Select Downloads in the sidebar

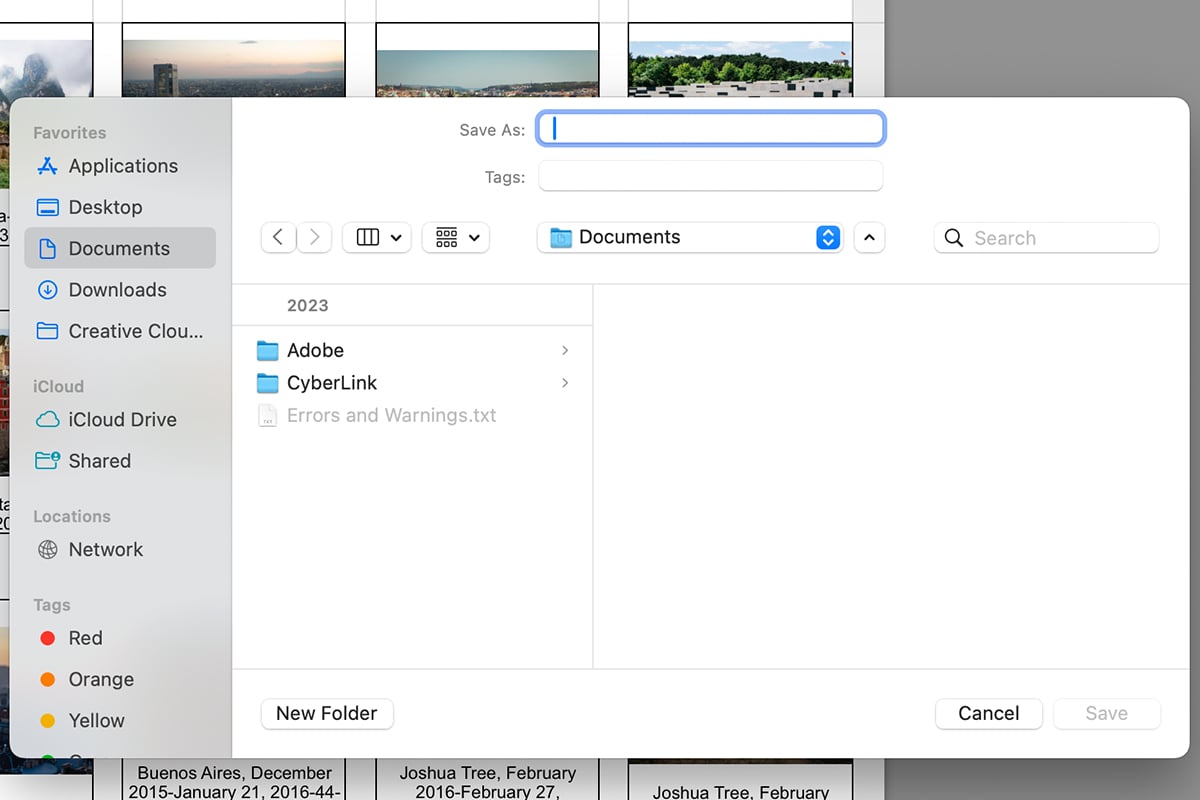117,290
